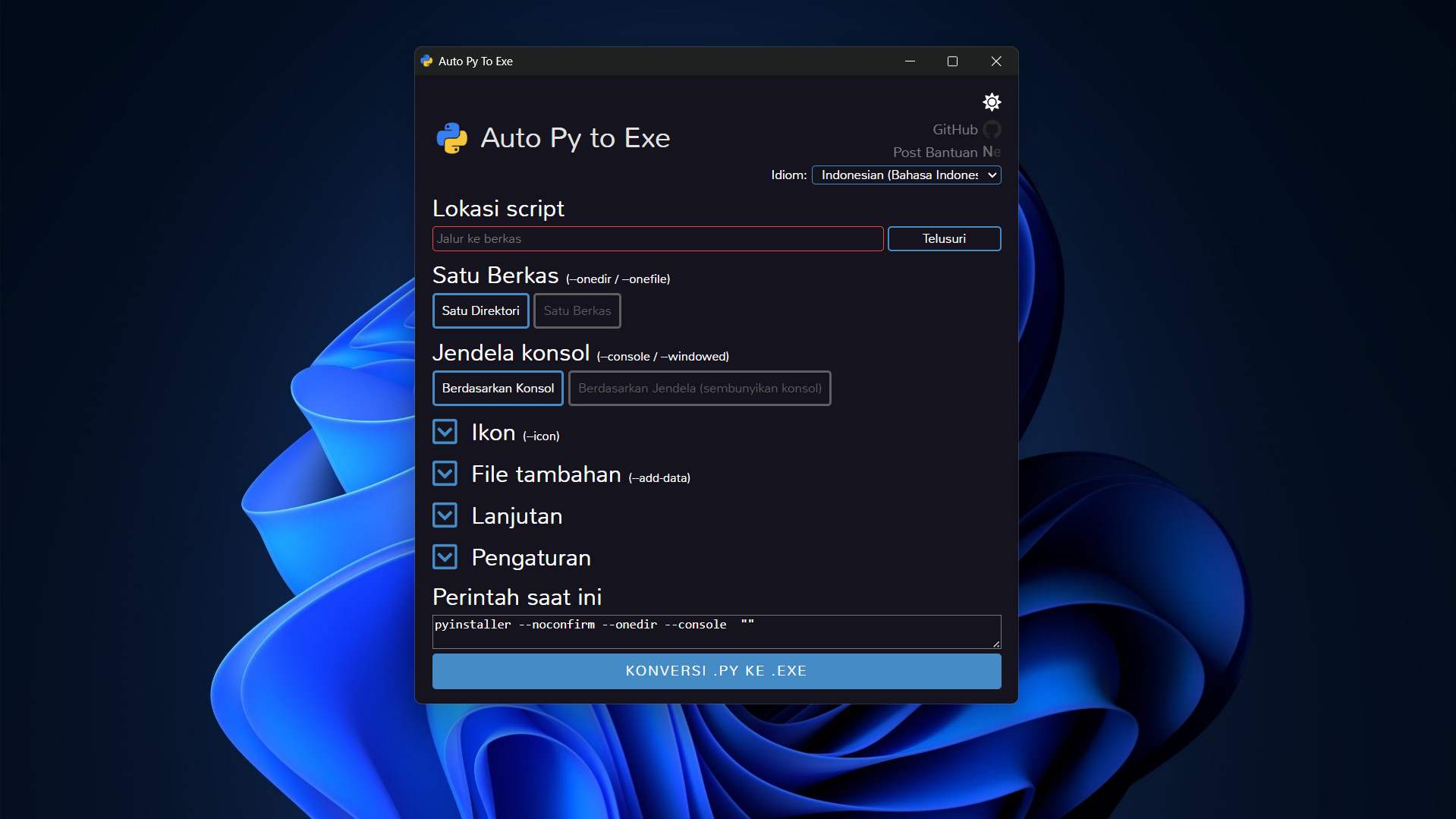This screenshot has height=819, width=1456.
Task: Select the Satu Direktori option
Action: coord(481,310)
